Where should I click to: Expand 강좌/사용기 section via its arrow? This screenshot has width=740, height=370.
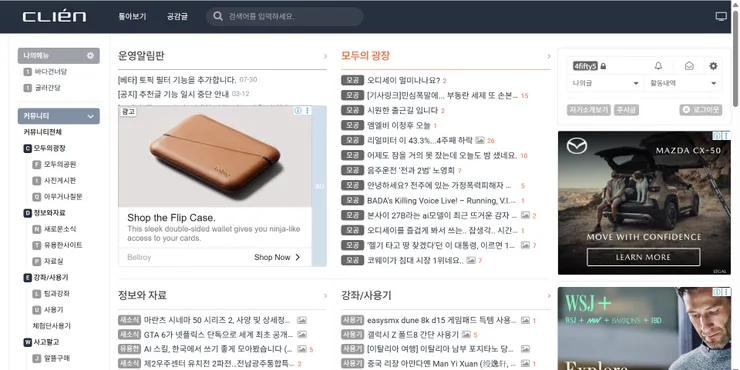tap(548, 296)
